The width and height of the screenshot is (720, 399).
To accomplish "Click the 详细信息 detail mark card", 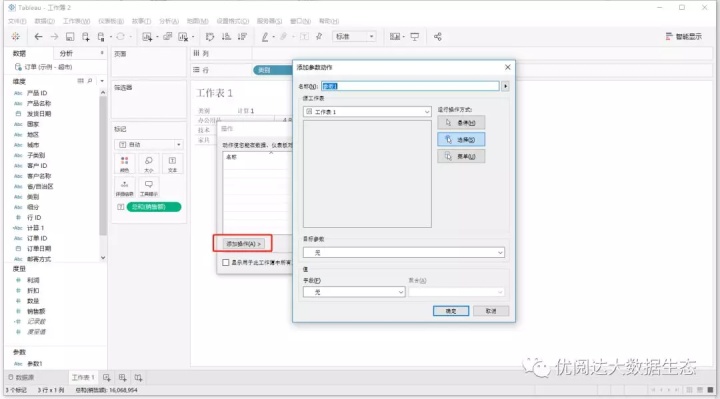I will coord(124,188).
